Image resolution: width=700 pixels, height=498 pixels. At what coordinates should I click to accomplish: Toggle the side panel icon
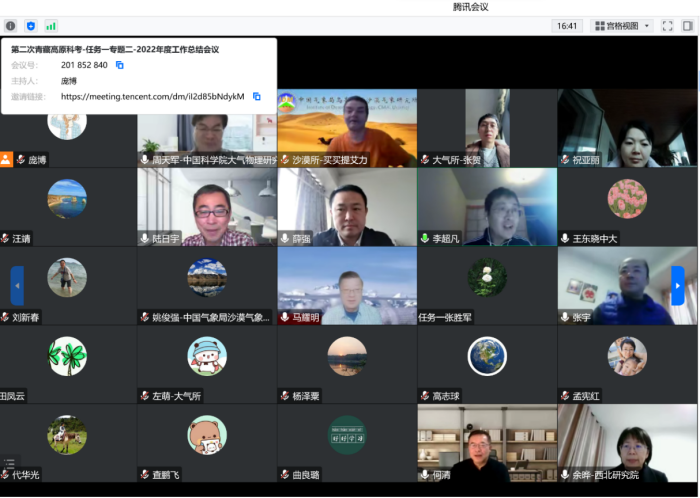coord(687,26)
